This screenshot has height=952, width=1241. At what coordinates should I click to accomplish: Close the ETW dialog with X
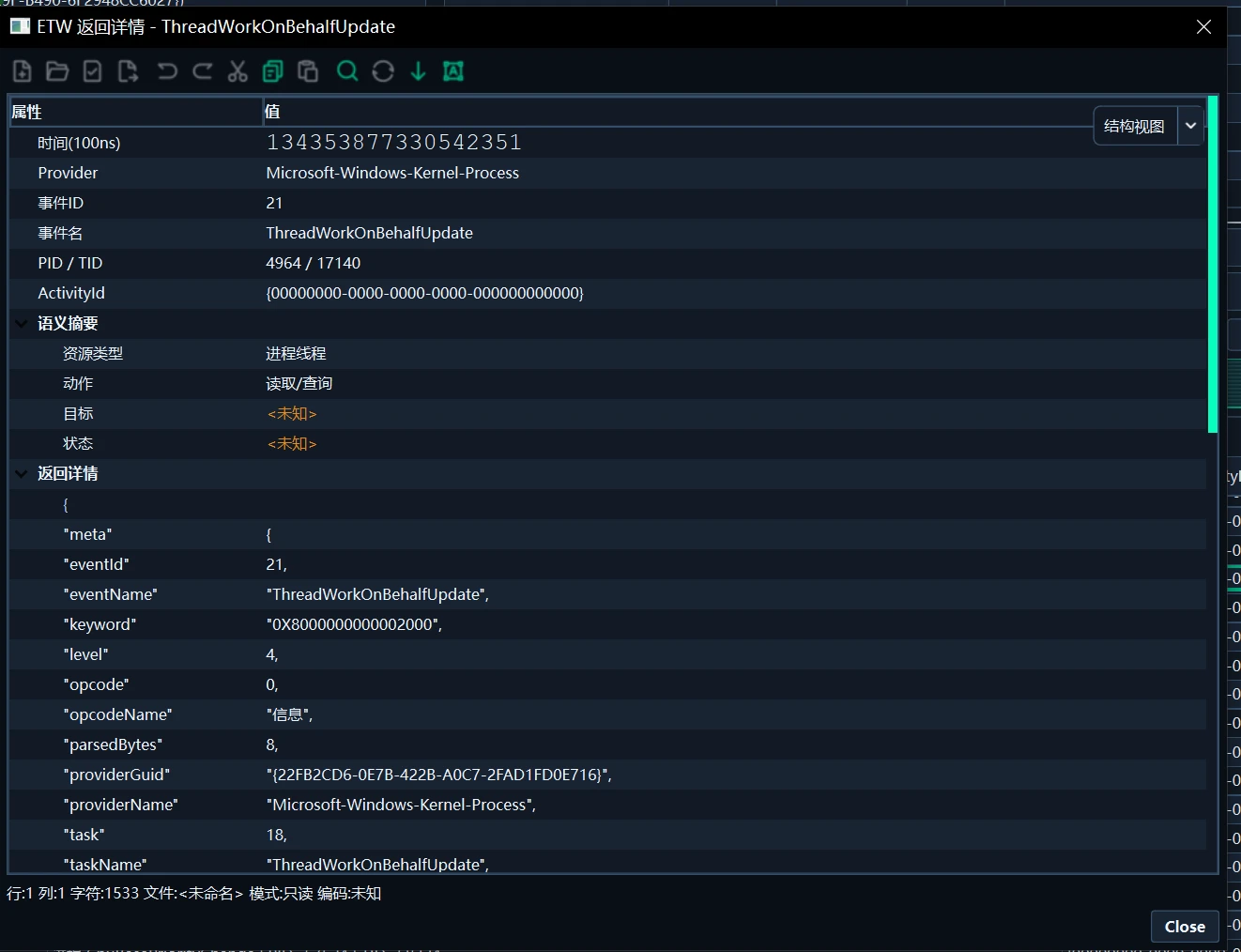point(1203,27)
